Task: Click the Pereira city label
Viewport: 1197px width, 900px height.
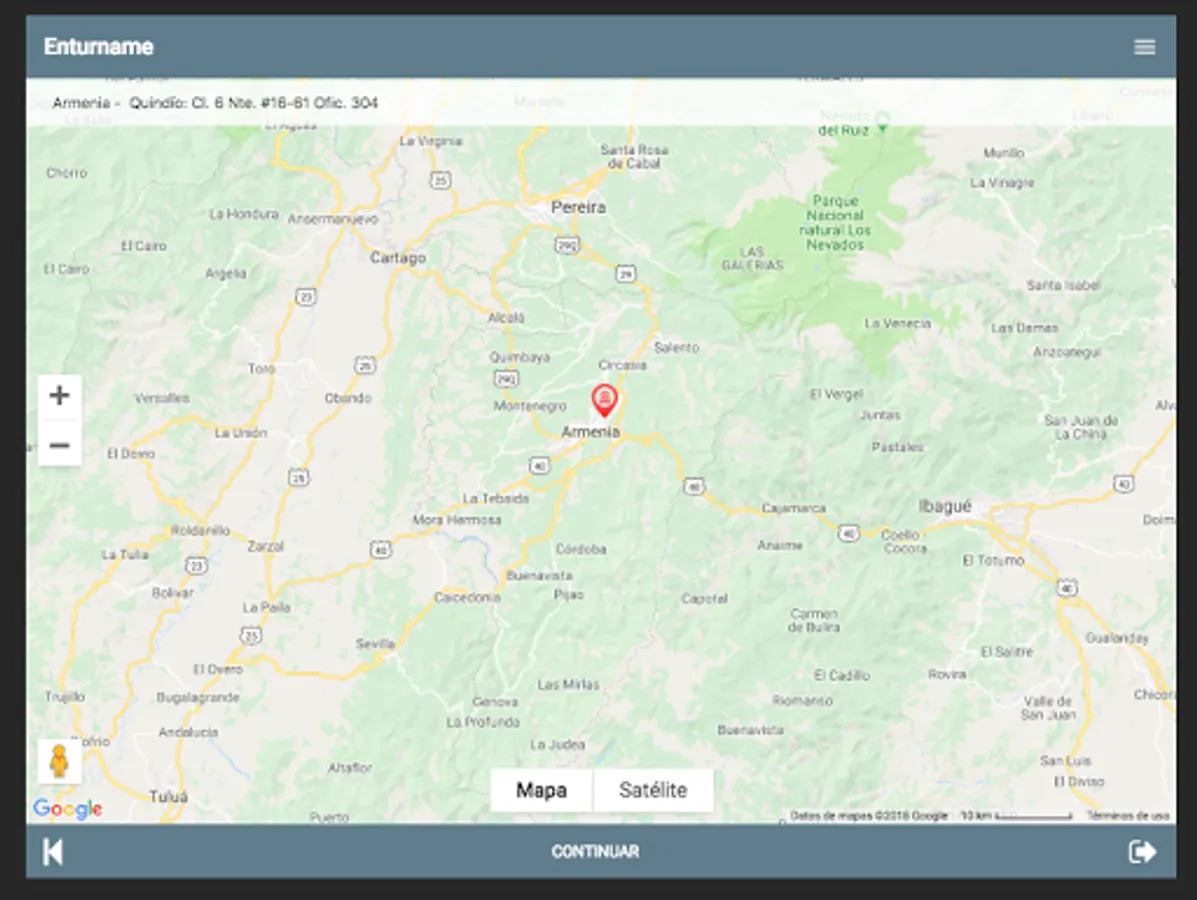Action: (x=579, y=207)
